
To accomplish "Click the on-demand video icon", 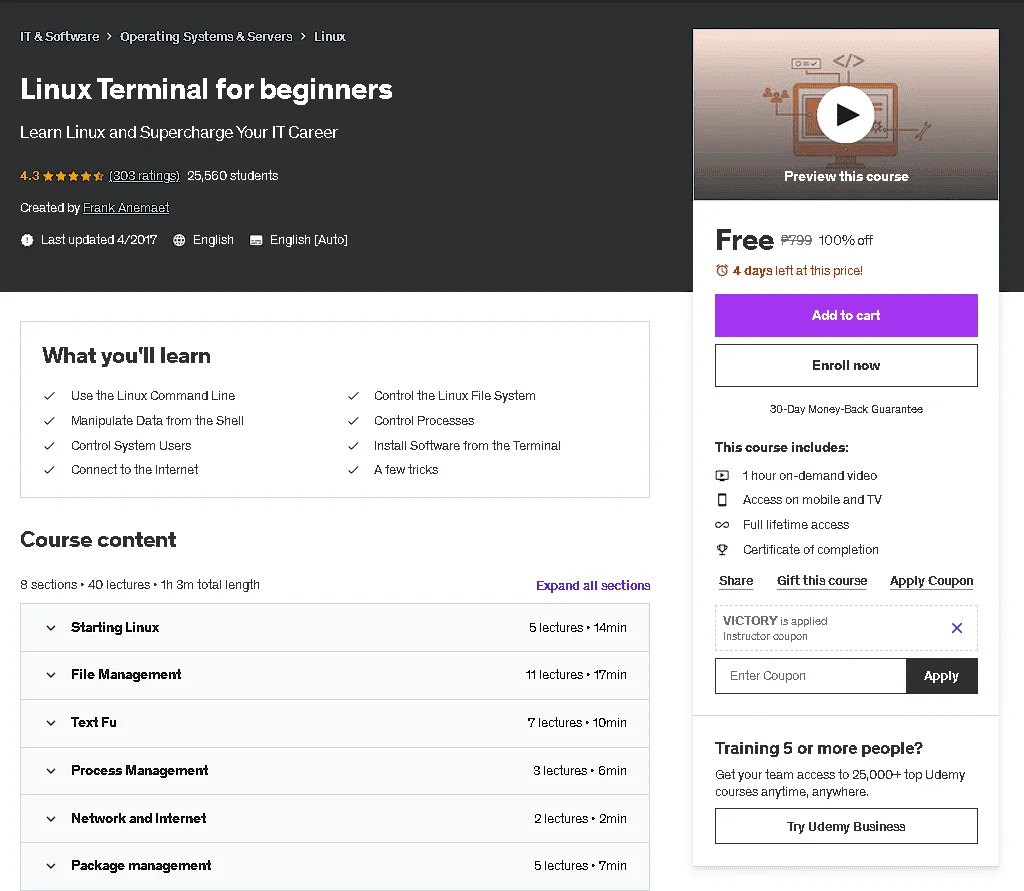I will coord(722,476).
